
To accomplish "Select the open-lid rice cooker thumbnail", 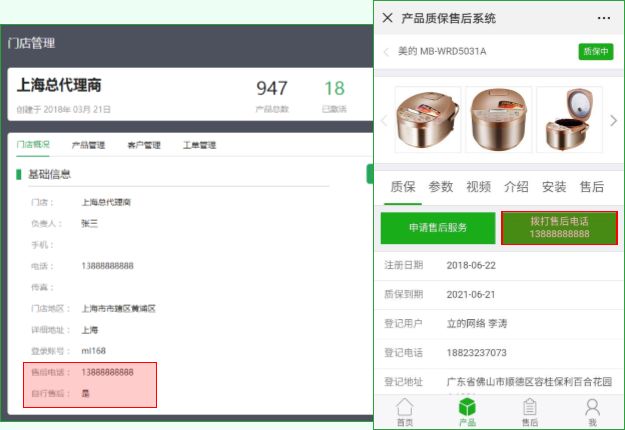I will coord(569,119).
